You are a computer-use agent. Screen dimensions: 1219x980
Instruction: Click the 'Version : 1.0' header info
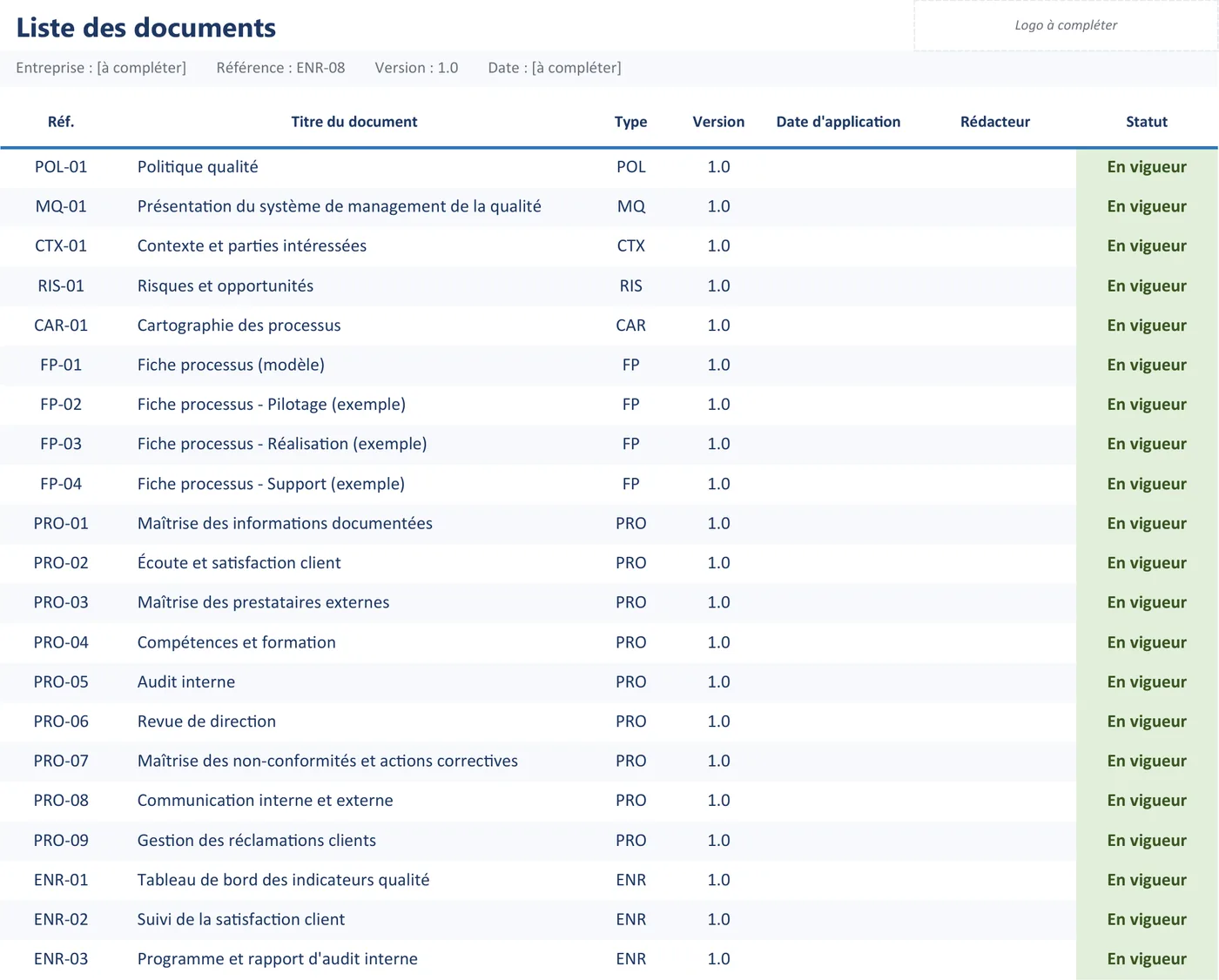(x=416, y=68)
